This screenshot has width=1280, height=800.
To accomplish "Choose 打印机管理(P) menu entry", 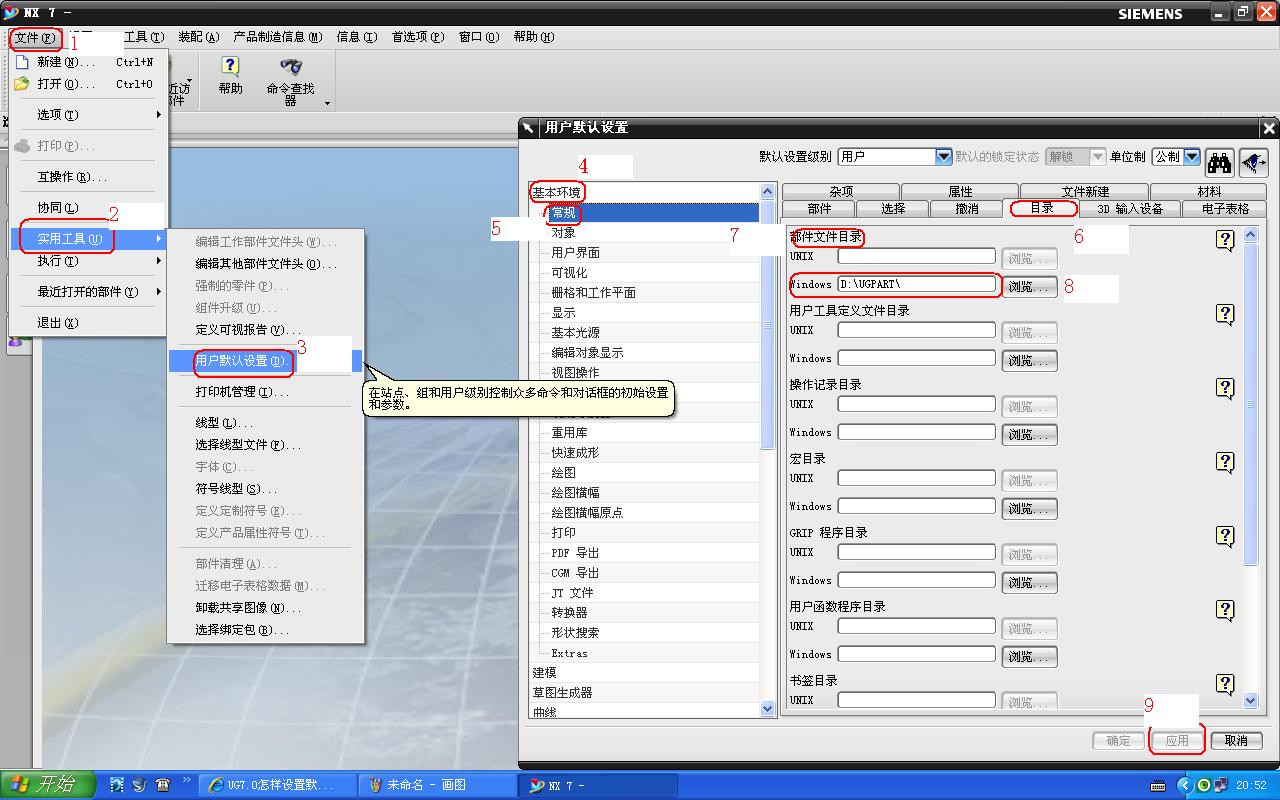I will point(266,392).
